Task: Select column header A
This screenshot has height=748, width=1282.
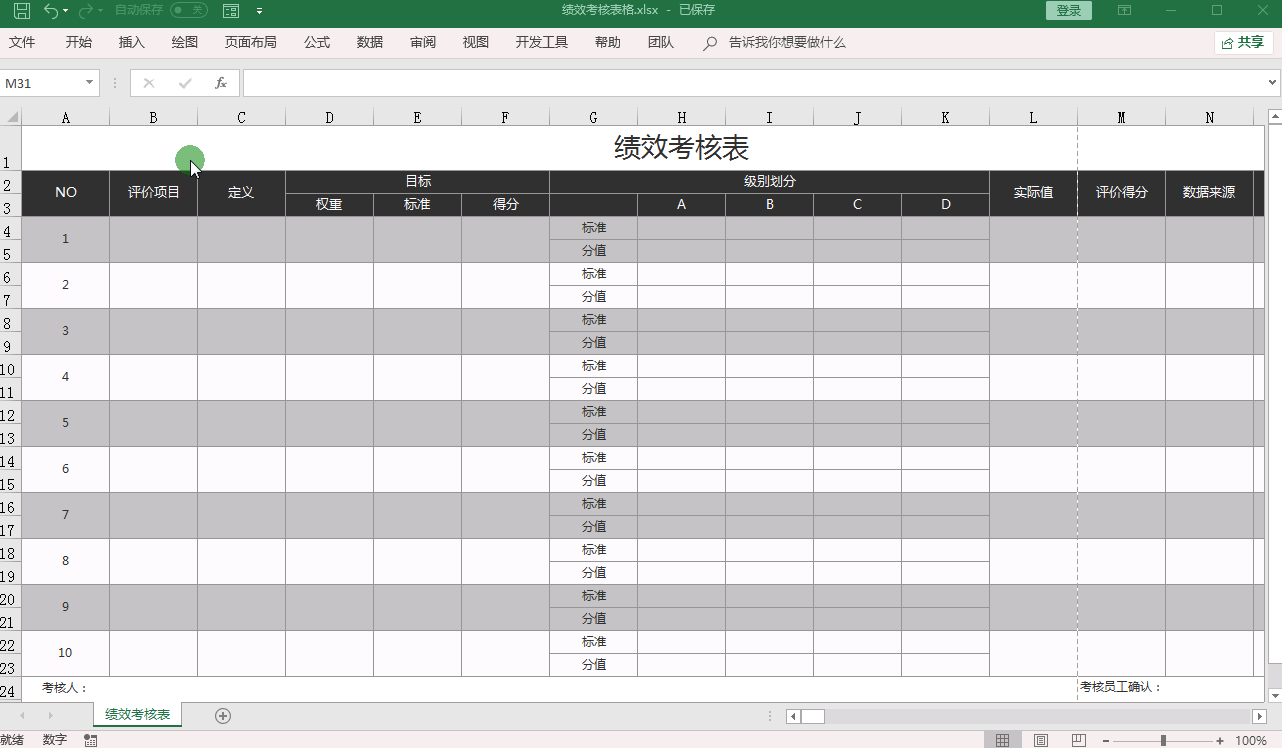Action: pos(66,117)
